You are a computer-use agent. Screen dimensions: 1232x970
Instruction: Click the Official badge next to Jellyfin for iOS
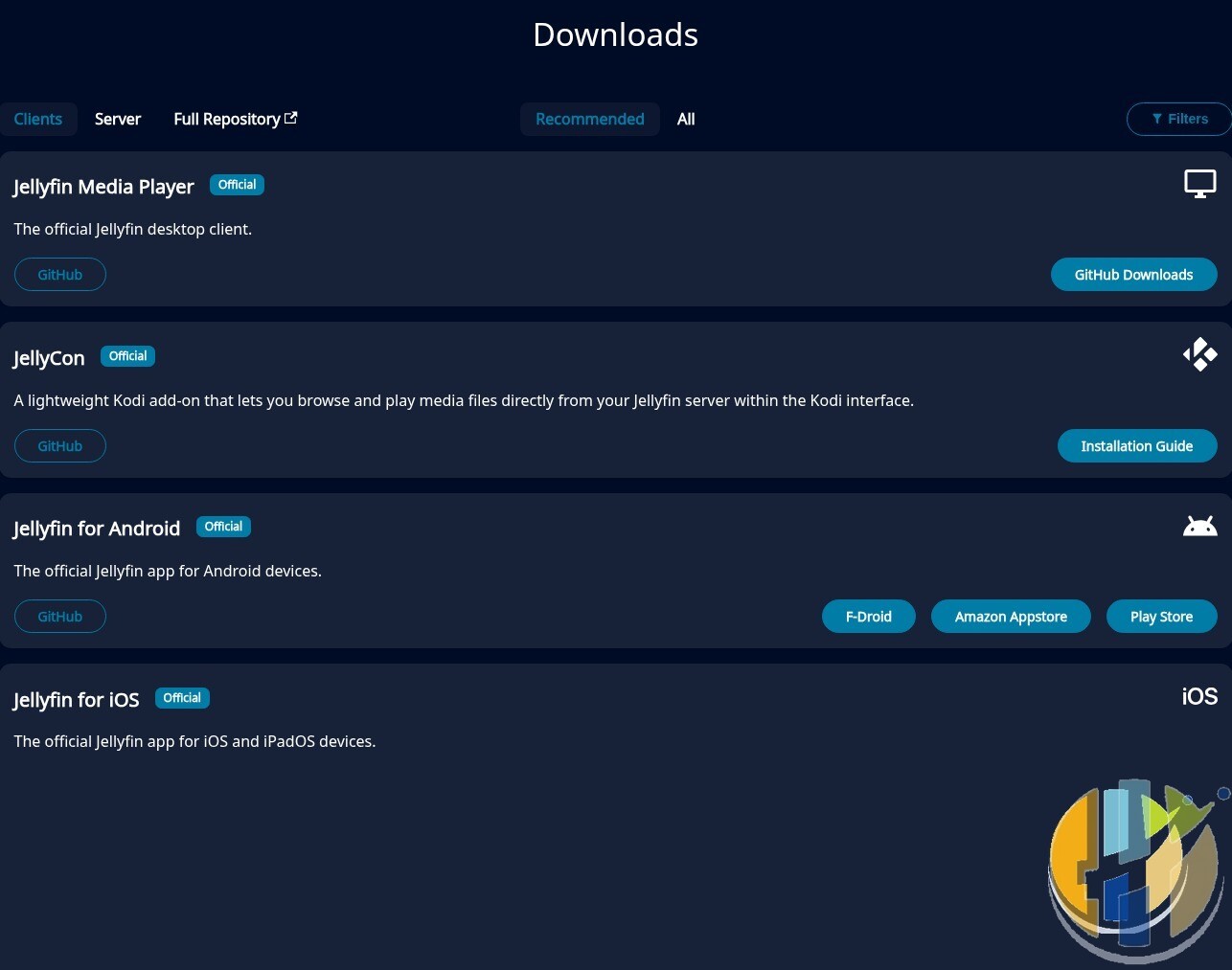tap(182, 698)
